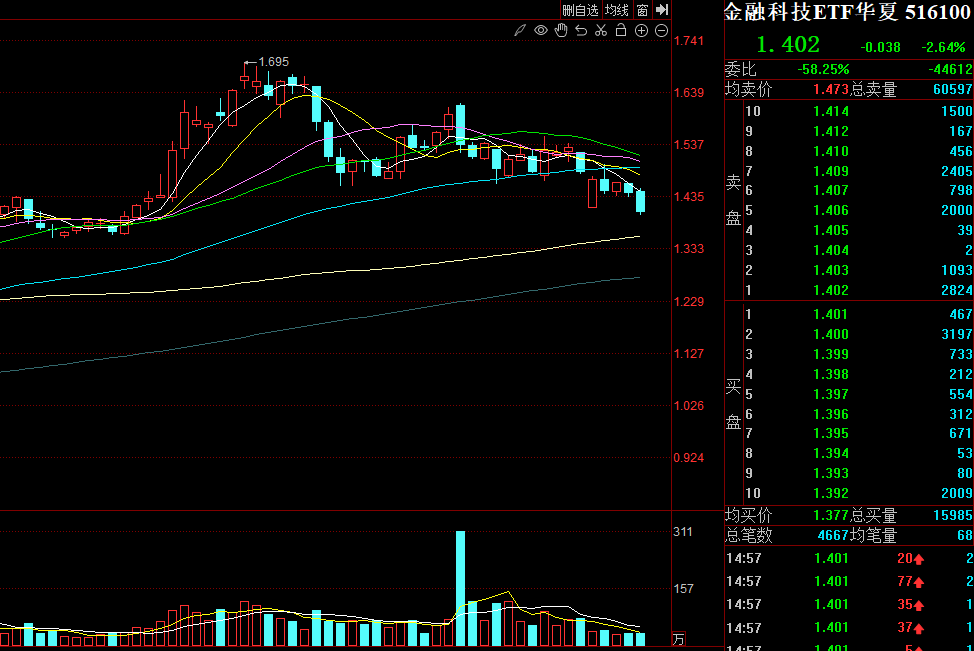
Task: Select buy level 10 price 1.392
Action: point(830,493)
